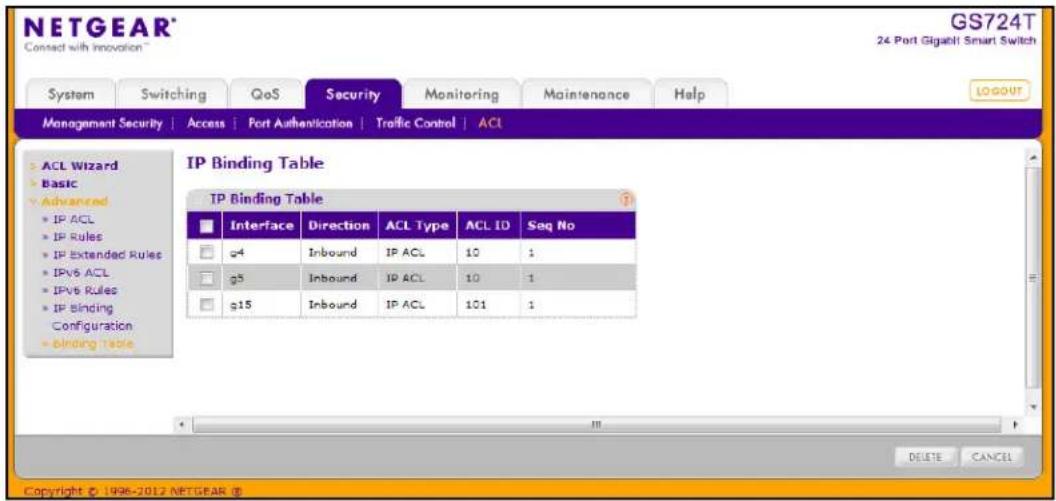Click the IP ACL cell in g4 row
The height and width of the screenshot is (501, 1056).
point(417,252)
